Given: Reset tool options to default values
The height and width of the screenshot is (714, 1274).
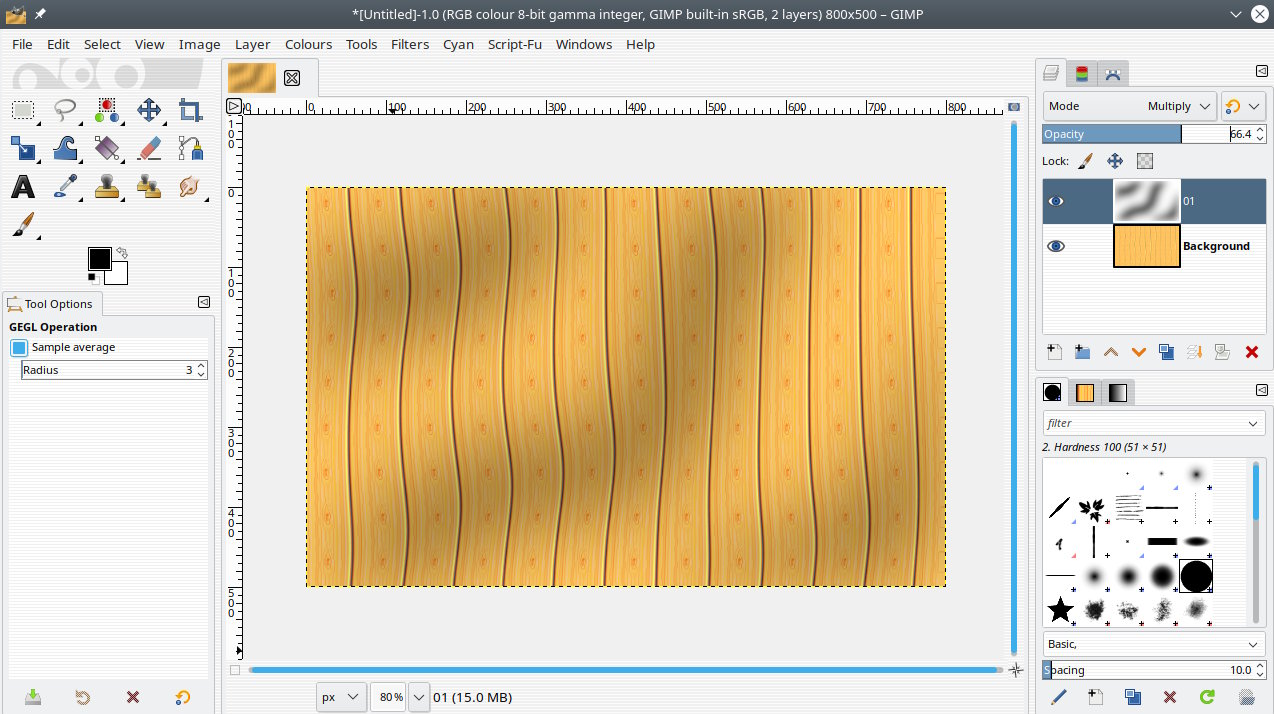Looking at the screenshot, I should click(x=182, y=697).
